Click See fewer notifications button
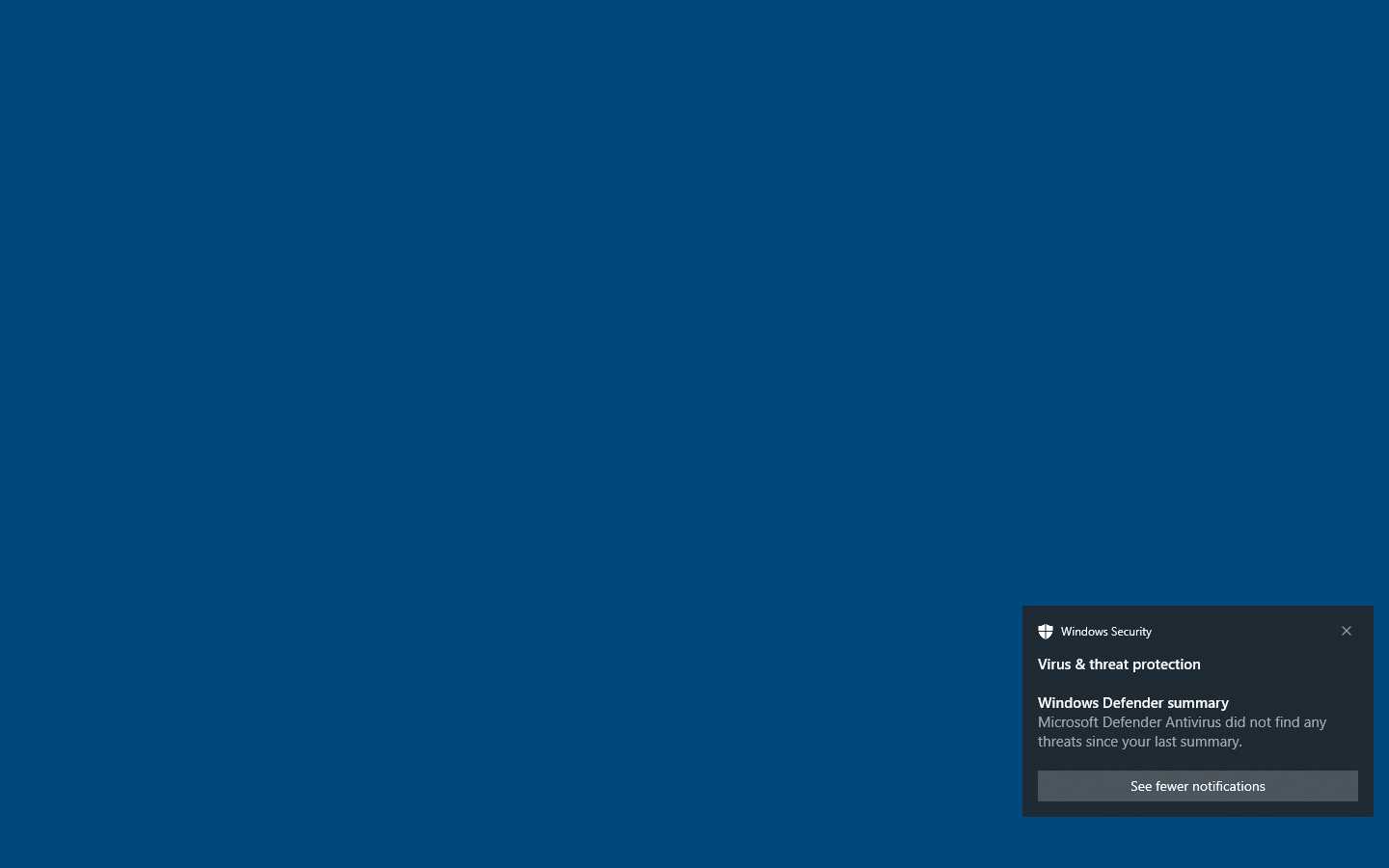 (x=1197, y=786)
